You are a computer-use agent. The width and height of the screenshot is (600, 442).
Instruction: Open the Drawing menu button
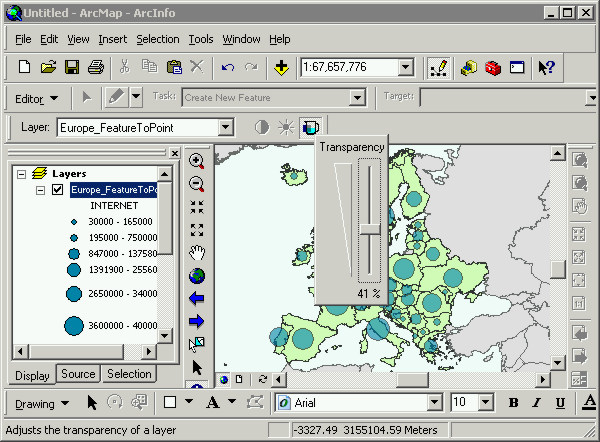41,403
